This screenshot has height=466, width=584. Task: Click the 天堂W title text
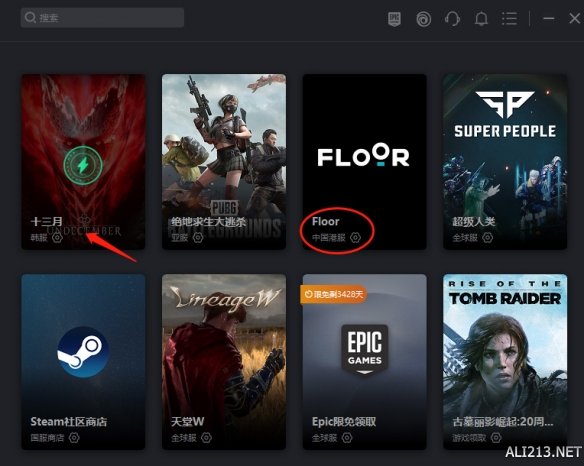(x=187, y=422)
